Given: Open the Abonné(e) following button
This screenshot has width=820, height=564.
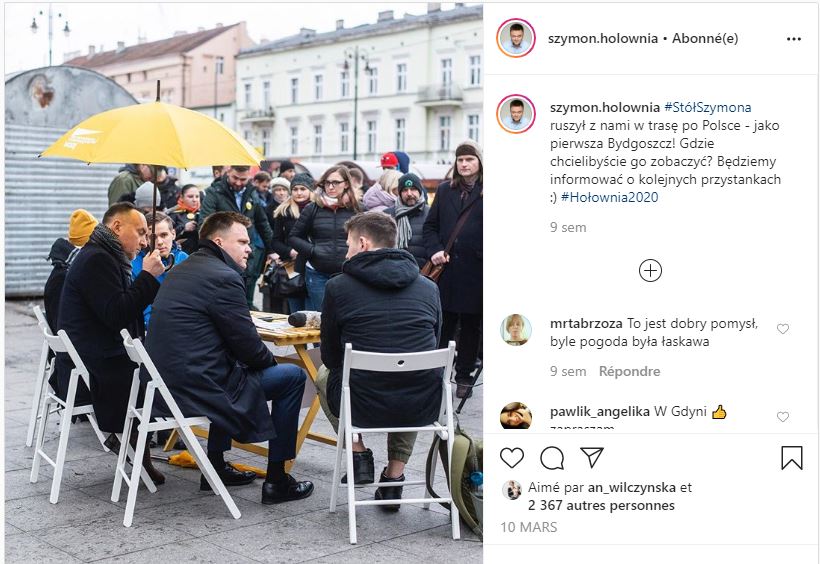Looking at the screenshot, I should tap(705, 39).
